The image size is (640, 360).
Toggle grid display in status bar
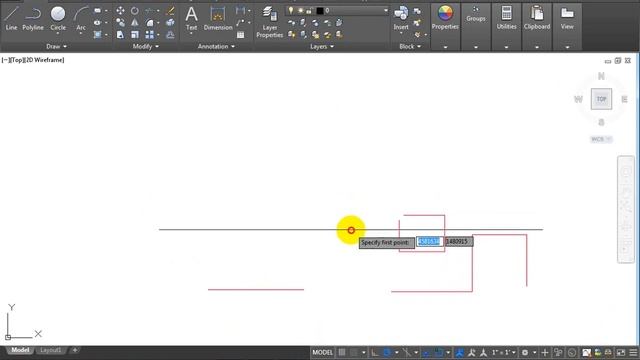coord(342,352)
